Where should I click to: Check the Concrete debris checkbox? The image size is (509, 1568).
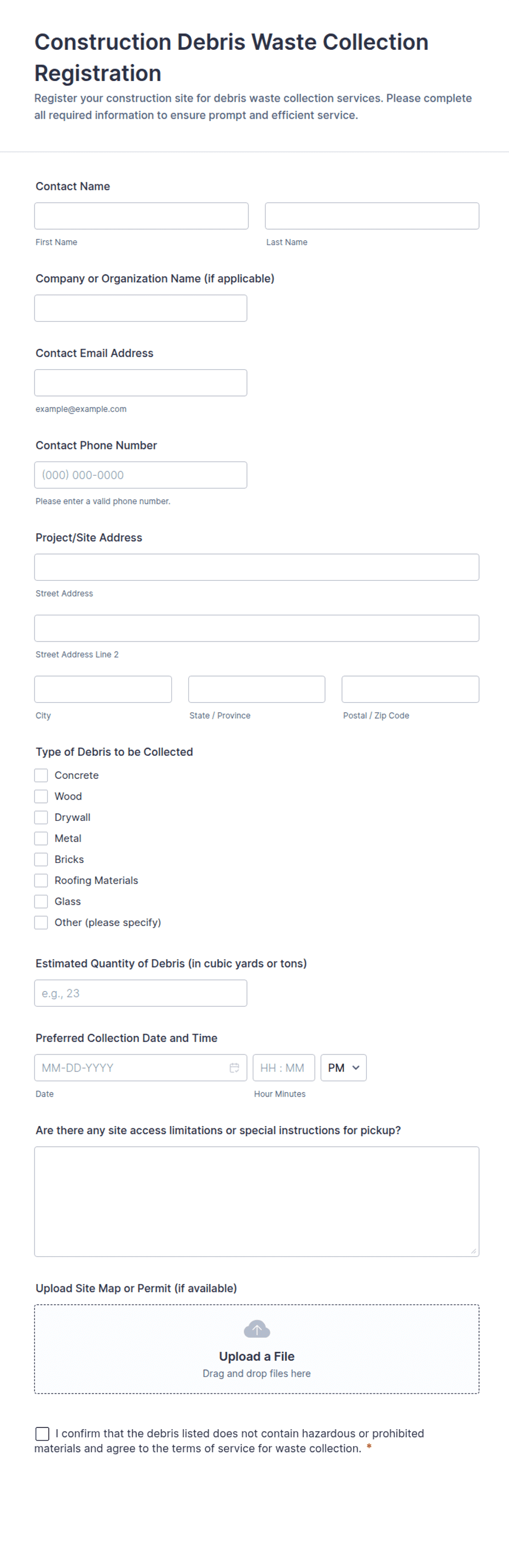(x=41, y=775)
